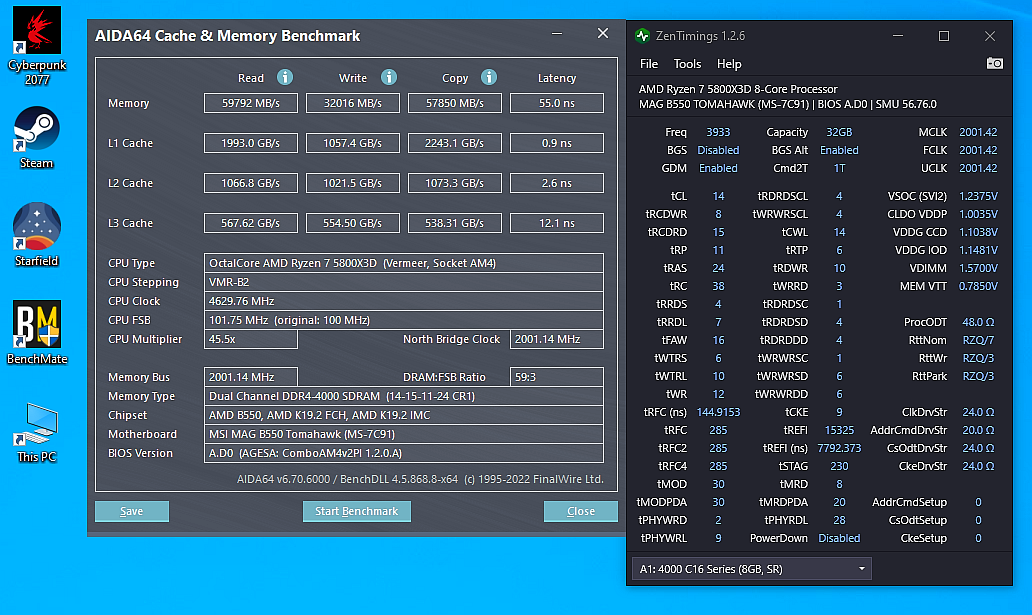Click the Motherboard field MSI MAG B550 Tomahawk
This screenshot has width=1032, height=615.
[x=403, y=435]
